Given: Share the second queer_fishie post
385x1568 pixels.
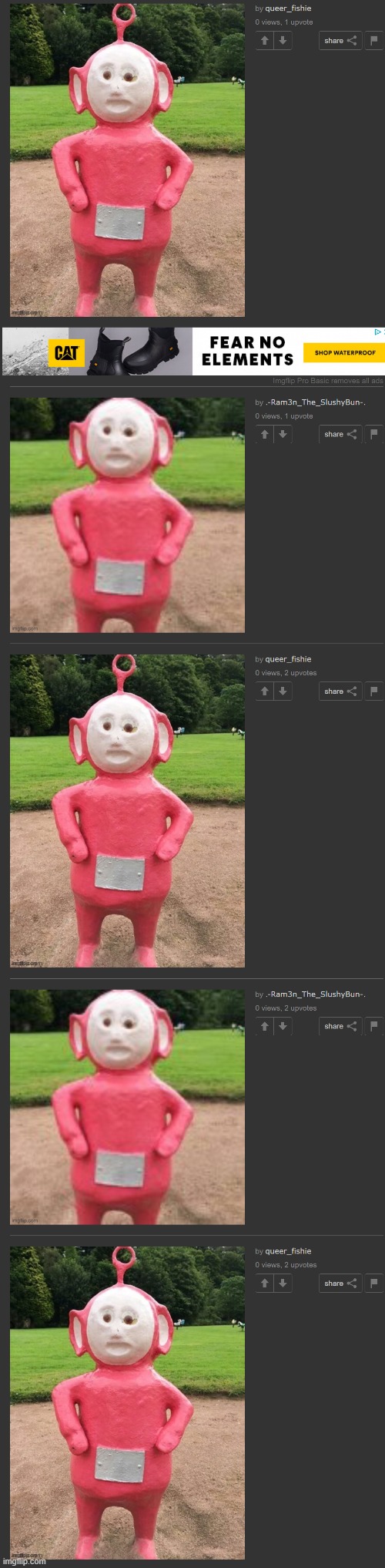Looking at the screenshot, I should coord(340,691).
